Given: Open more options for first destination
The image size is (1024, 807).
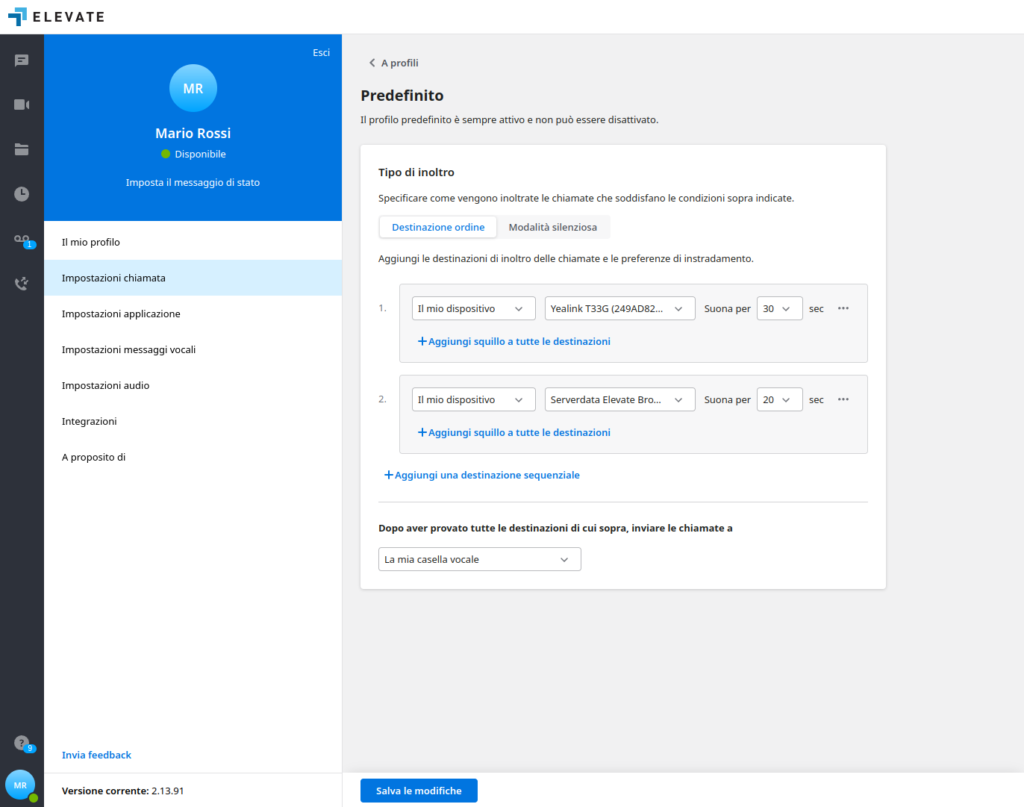Looking at the screenshot, I should coord(843,309).
